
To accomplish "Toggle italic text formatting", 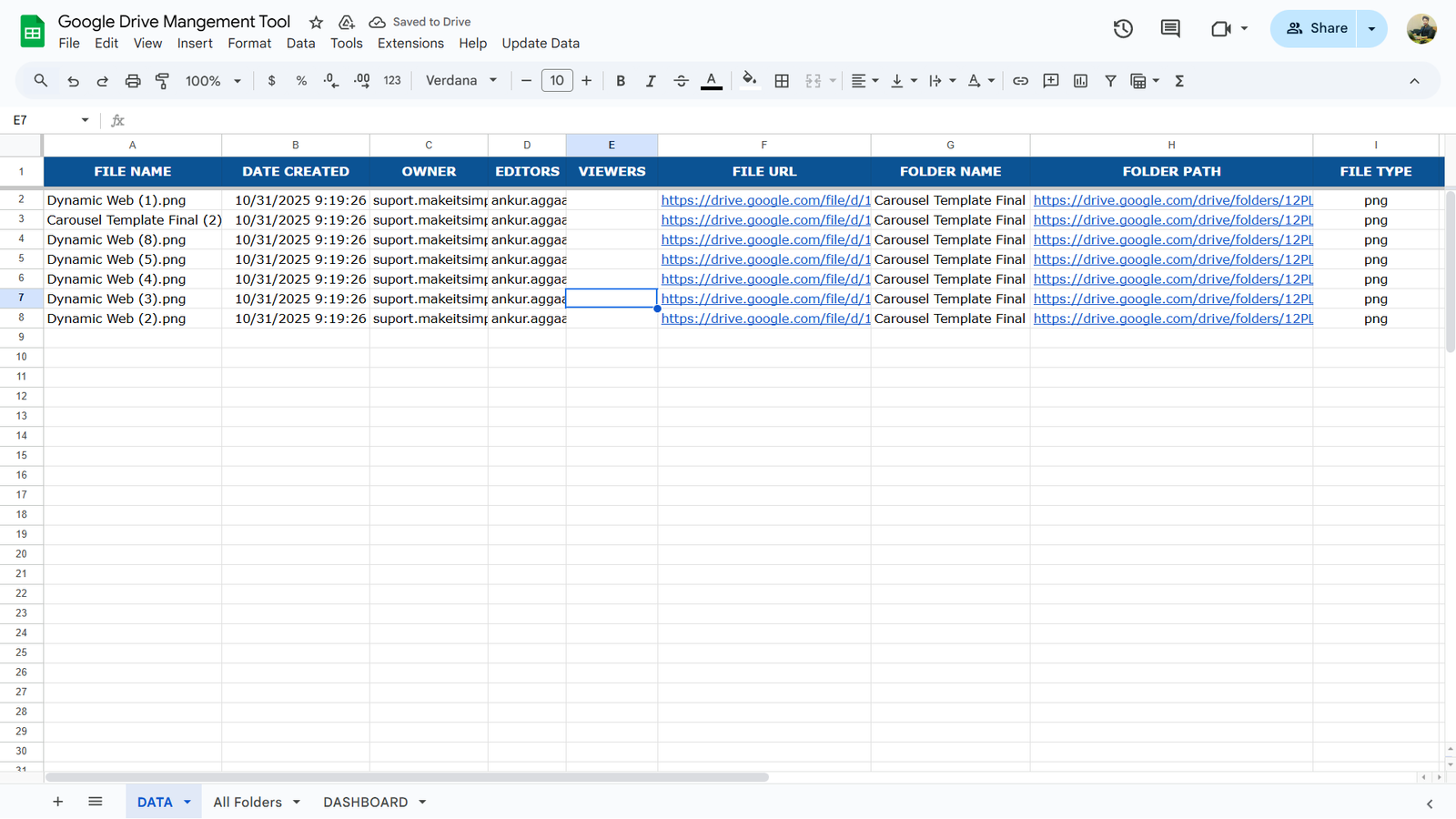I will click(x=651, y=81).
